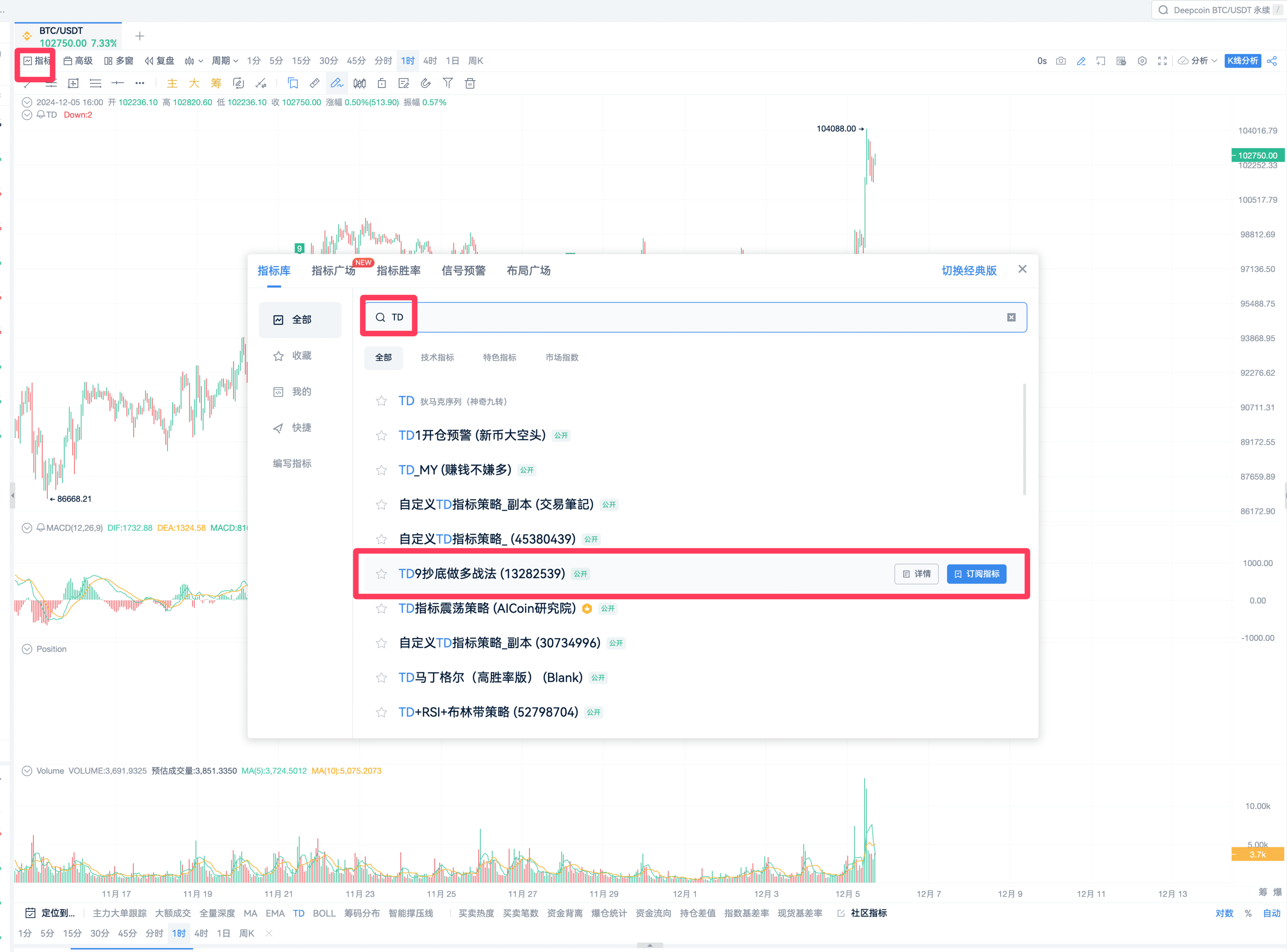The image size is (1287, 952).
Task: Close the indicator library dialog
Action: (x=1022, y=269)
